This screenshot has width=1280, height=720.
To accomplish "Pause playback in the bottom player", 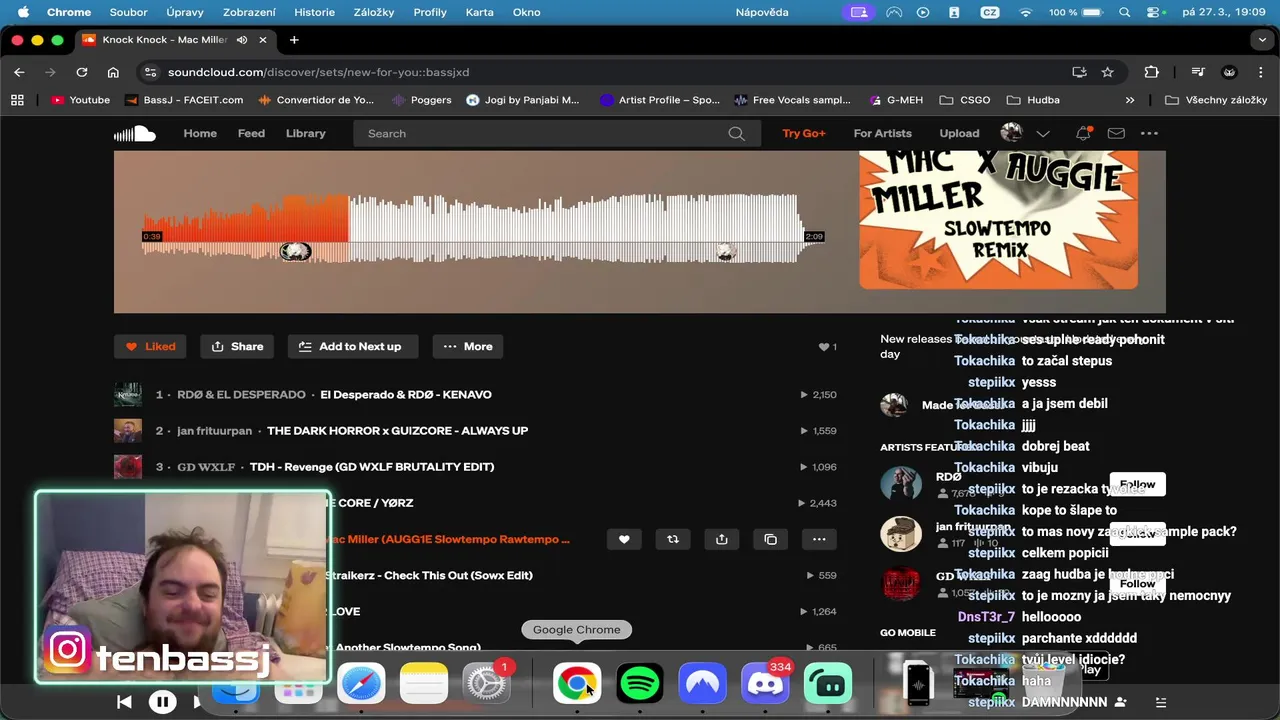I will click(162, 702).
